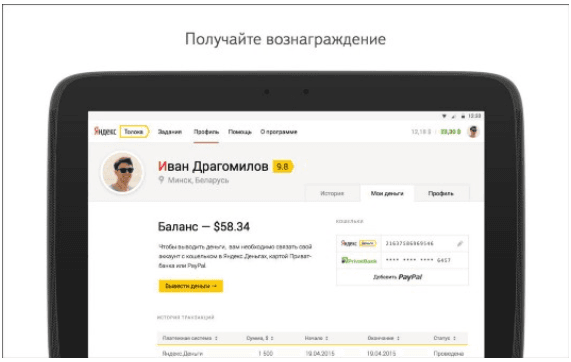
Task: Open the Помощь menu item
Action: (x=240, y=132)
